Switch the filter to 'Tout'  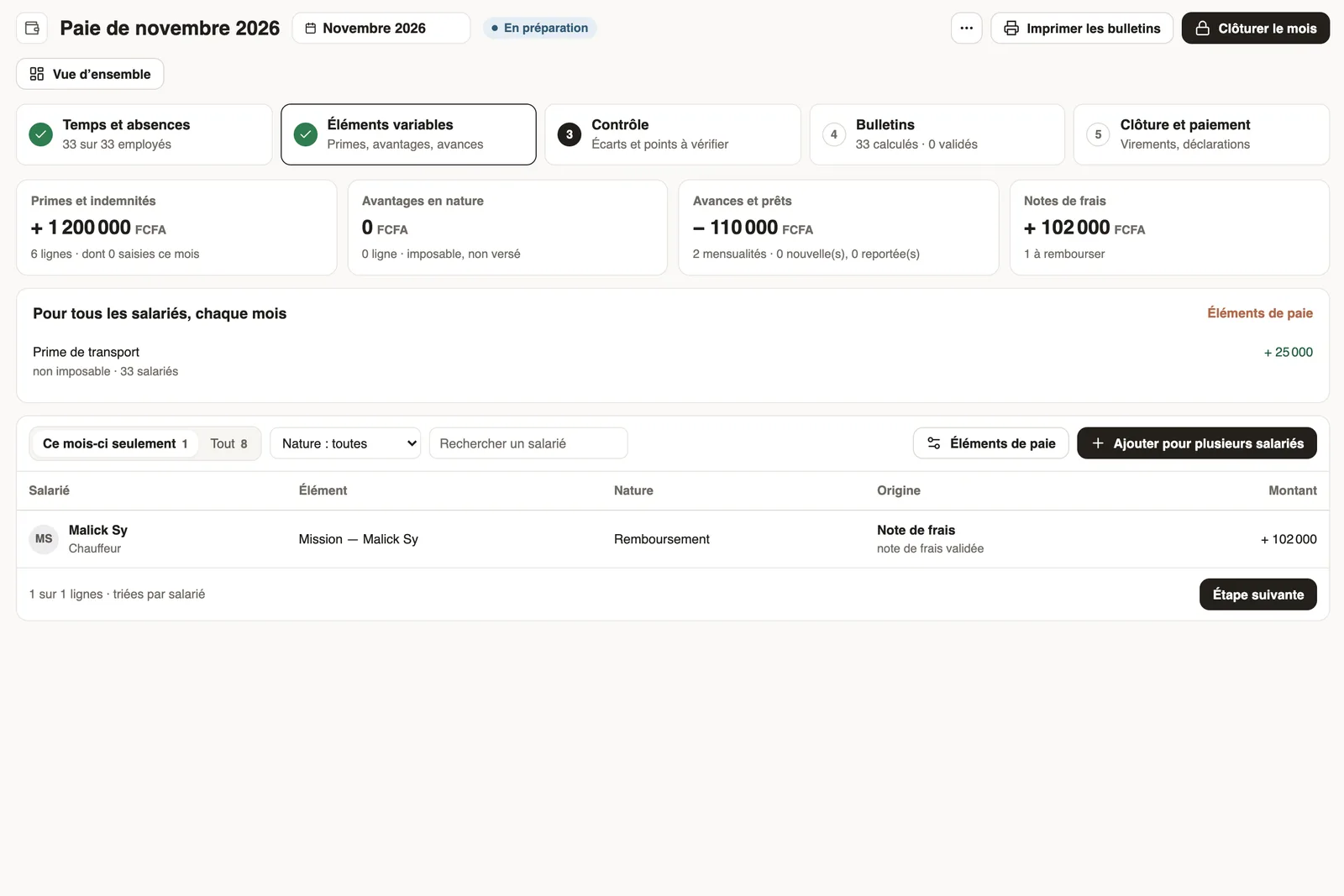(228, 443)
